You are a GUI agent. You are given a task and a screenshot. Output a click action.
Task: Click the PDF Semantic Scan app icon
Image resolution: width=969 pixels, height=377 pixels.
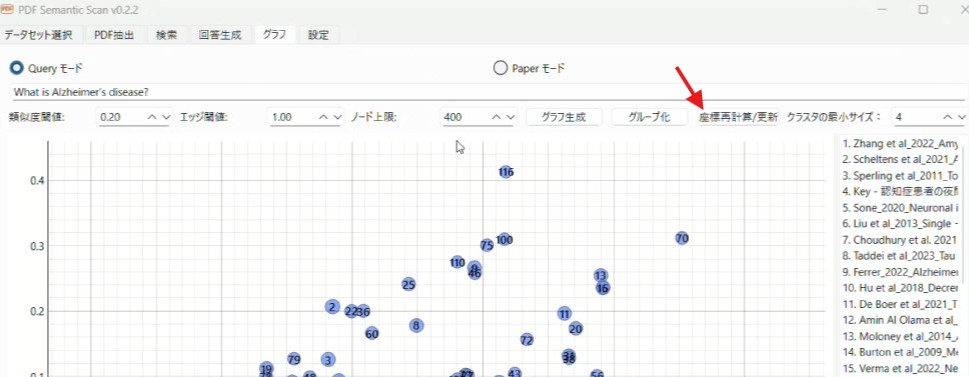coord(7,9)
